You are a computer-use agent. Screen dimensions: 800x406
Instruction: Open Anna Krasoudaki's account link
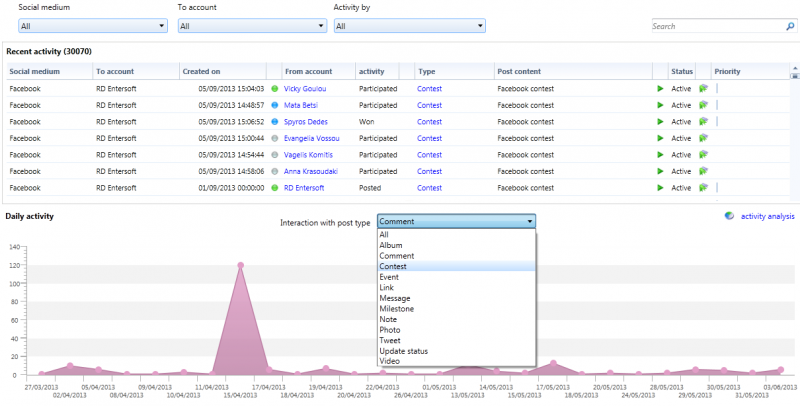point(311,171)
